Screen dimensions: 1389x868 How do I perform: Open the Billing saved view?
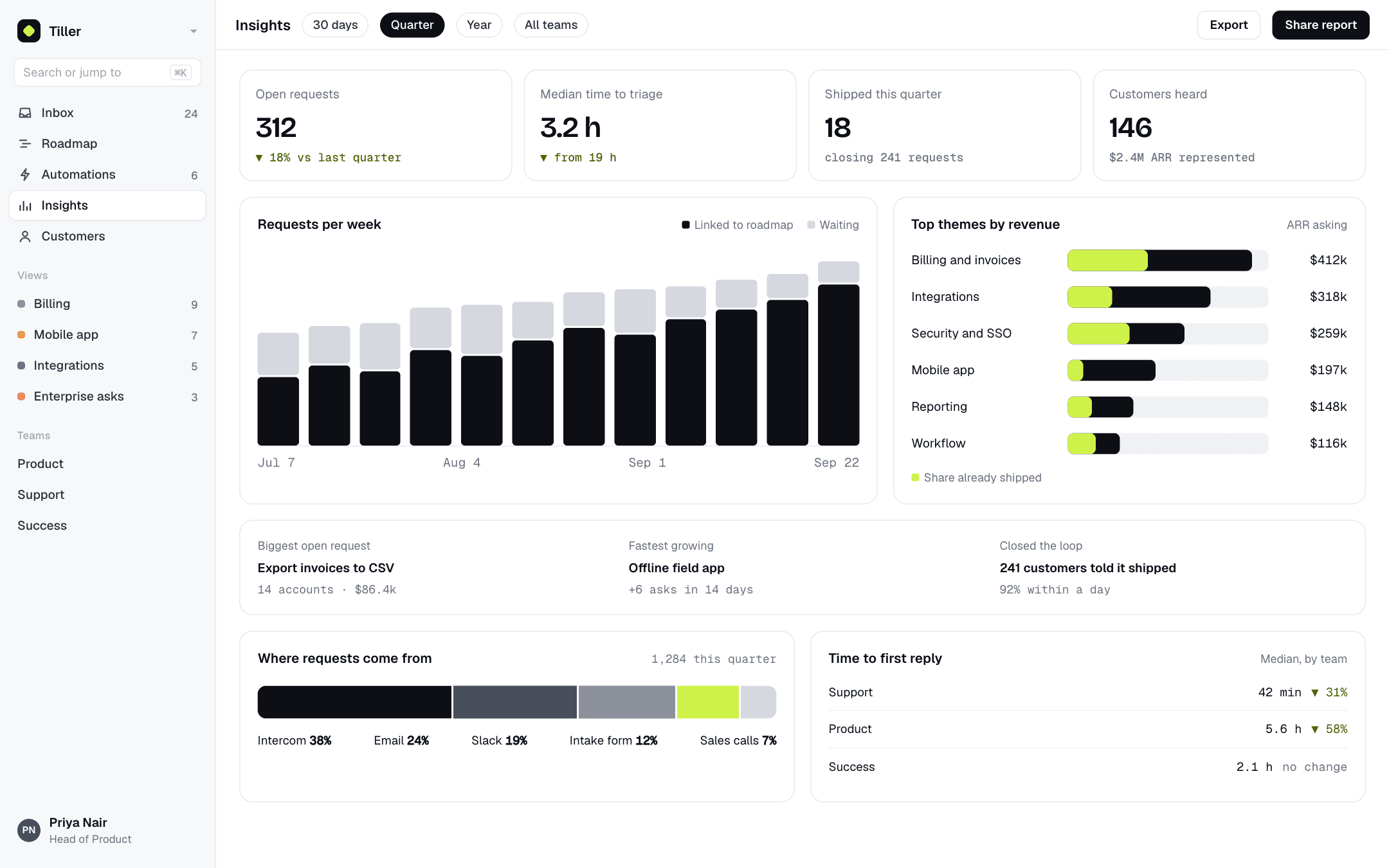[107, 303]
